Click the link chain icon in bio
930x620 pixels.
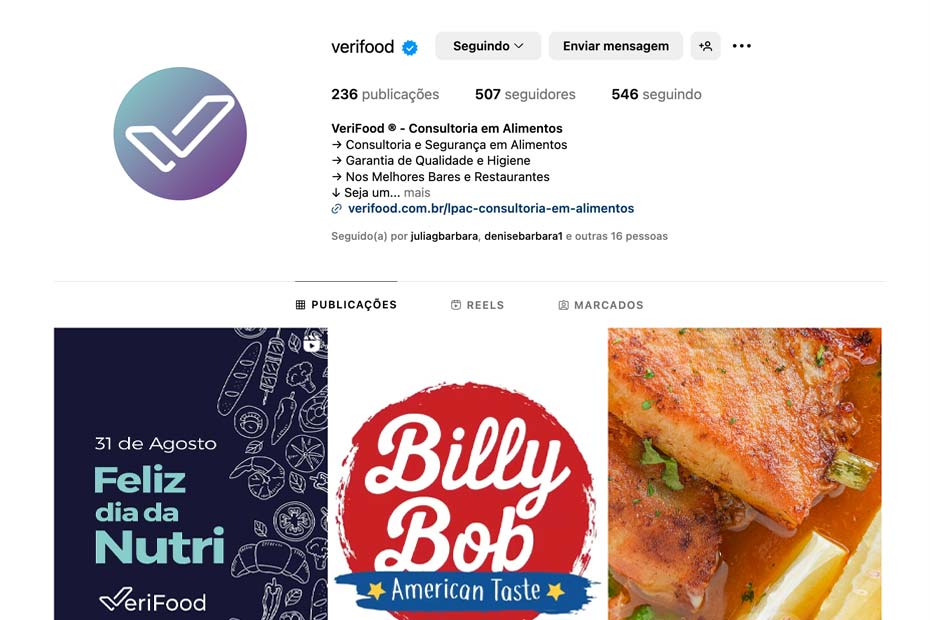point(336,209)
